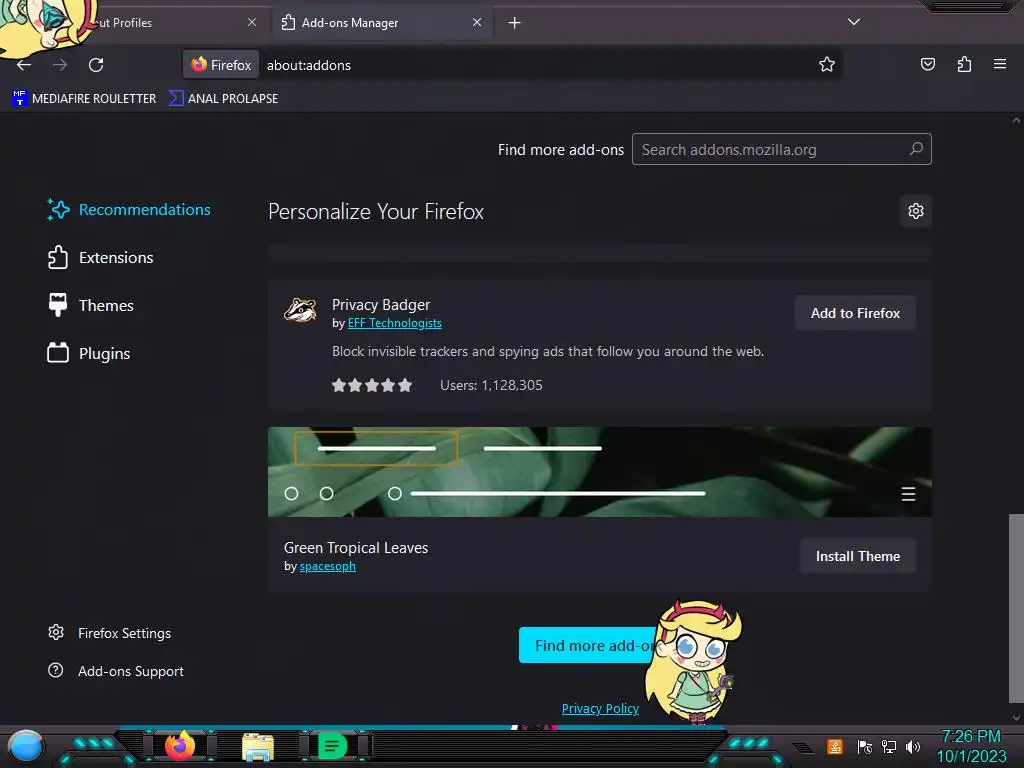Viewport: 1024px width, 768px height.
Task: Expand the list all tabs chevron
Action: tap(853, 22)
